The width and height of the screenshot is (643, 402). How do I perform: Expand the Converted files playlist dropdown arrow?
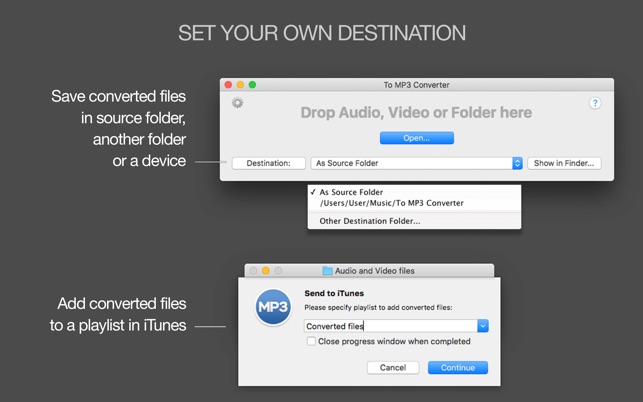(x=483, y=326)
